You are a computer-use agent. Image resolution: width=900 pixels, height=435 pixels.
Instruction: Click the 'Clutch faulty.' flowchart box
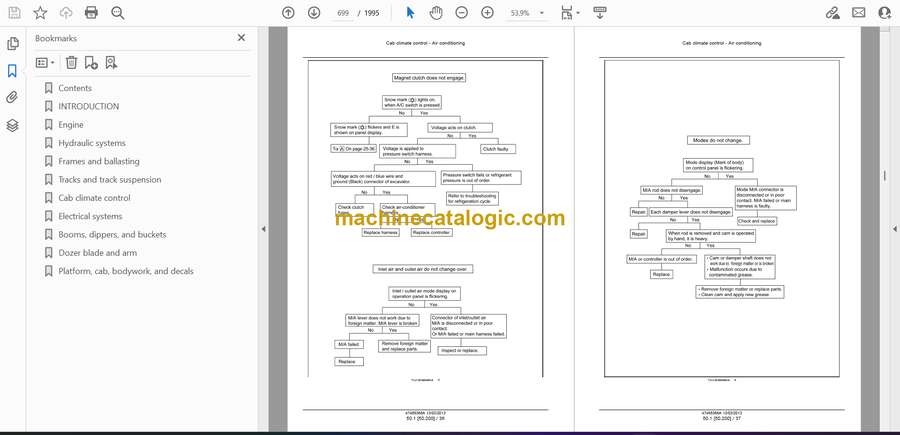(498, 149)
